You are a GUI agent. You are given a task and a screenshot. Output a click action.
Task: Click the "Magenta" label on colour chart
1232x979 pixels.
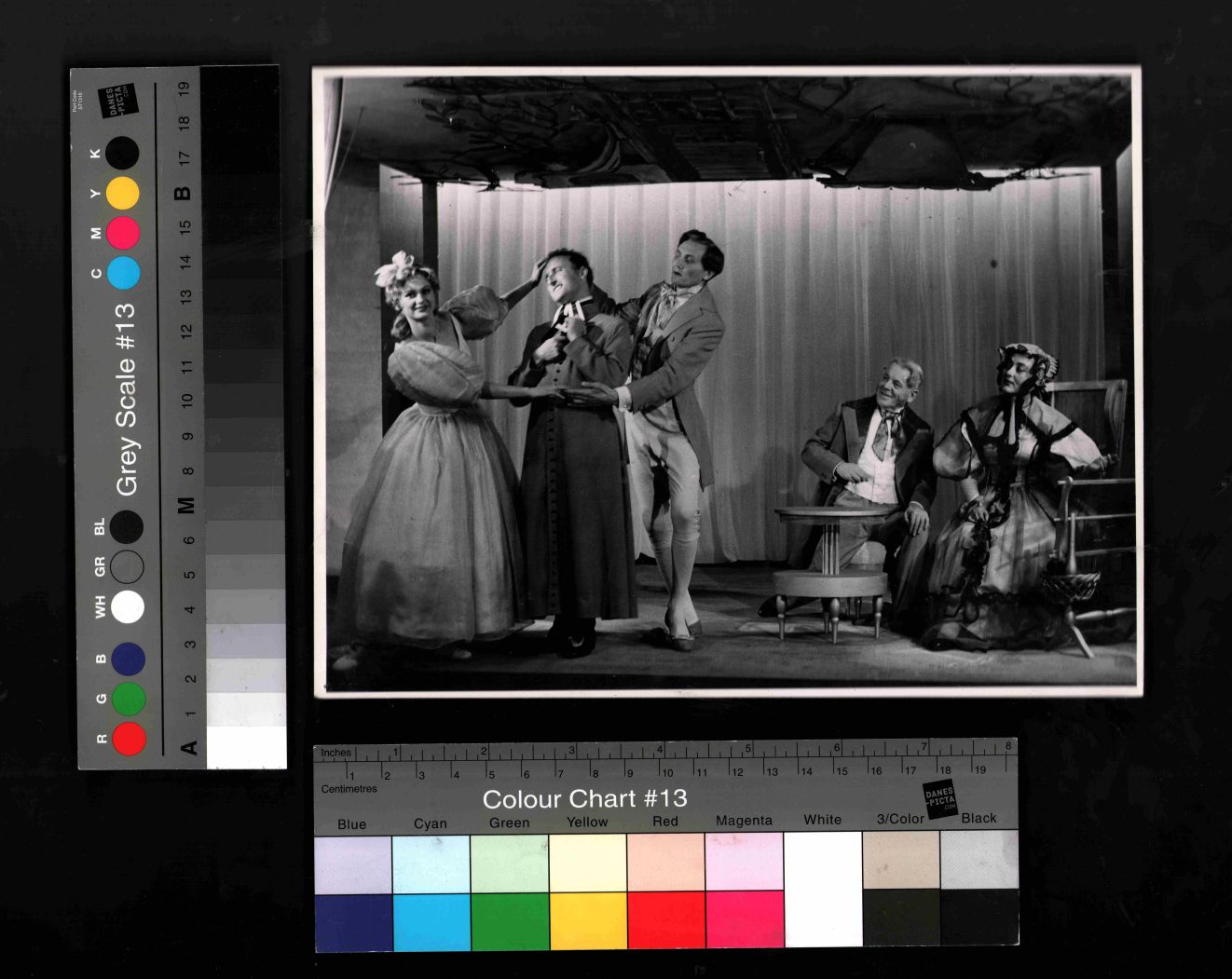click(744, 821)
